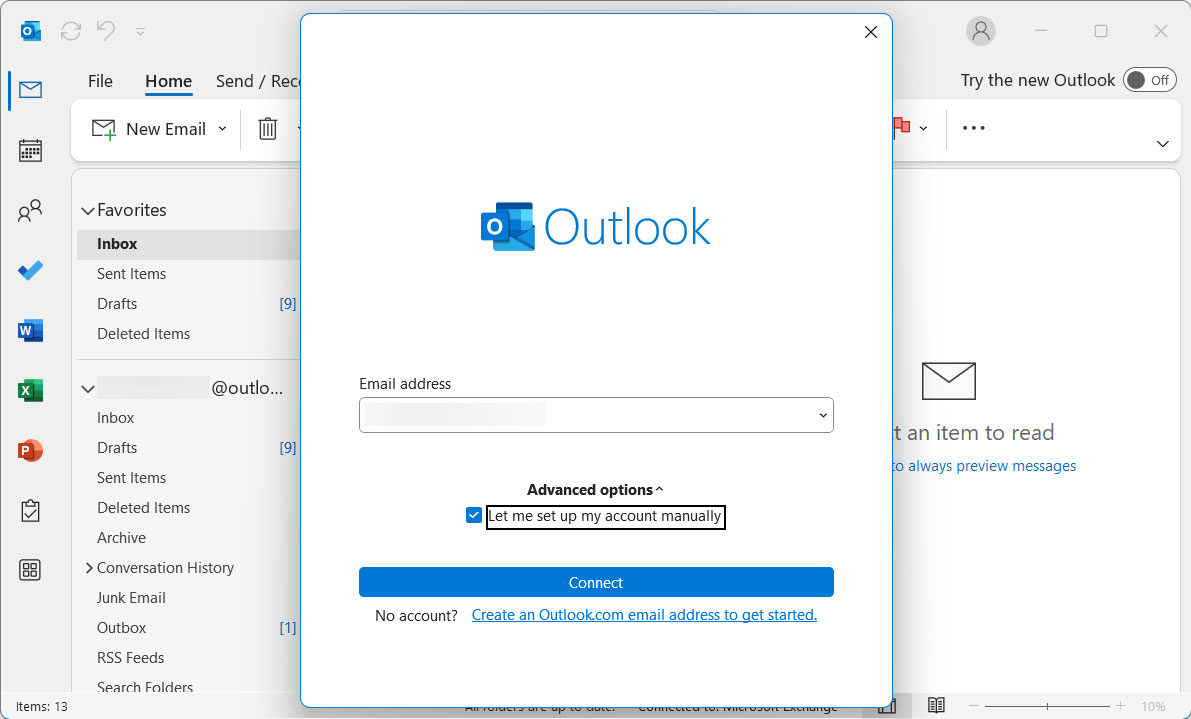Open PowerPoint from the sidebar
1191x719 pixels.
click(30, 450)
